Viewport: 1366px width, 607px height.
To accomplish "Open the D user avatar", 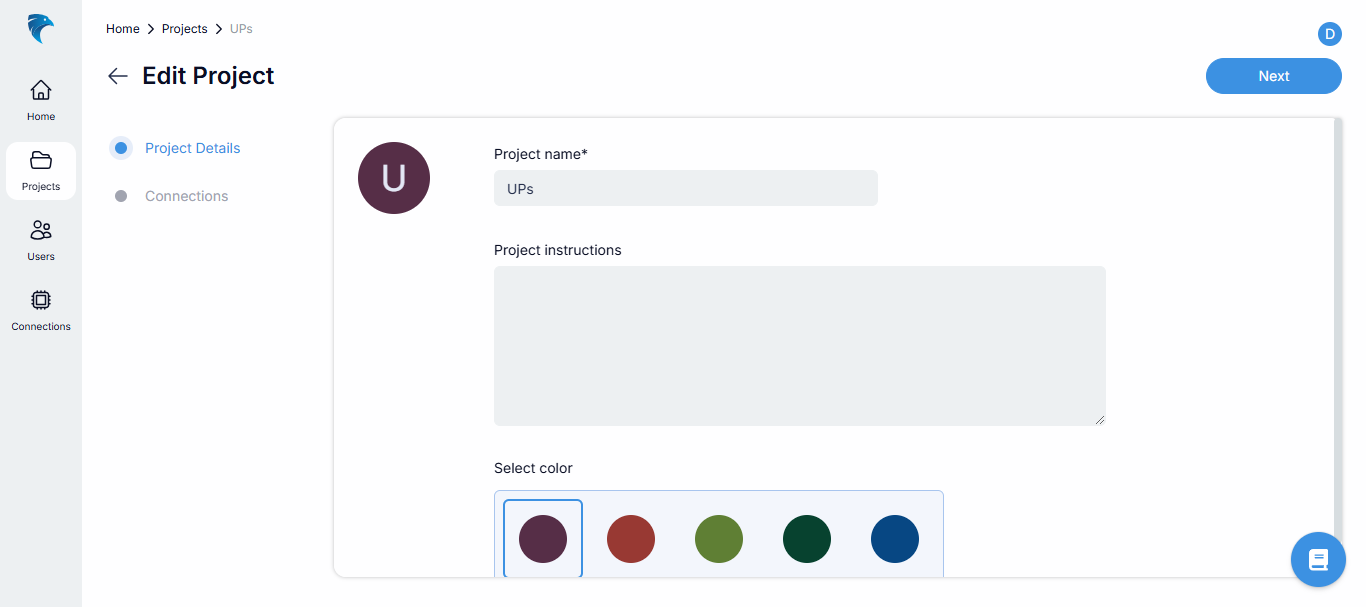I will coord(1329,34).
